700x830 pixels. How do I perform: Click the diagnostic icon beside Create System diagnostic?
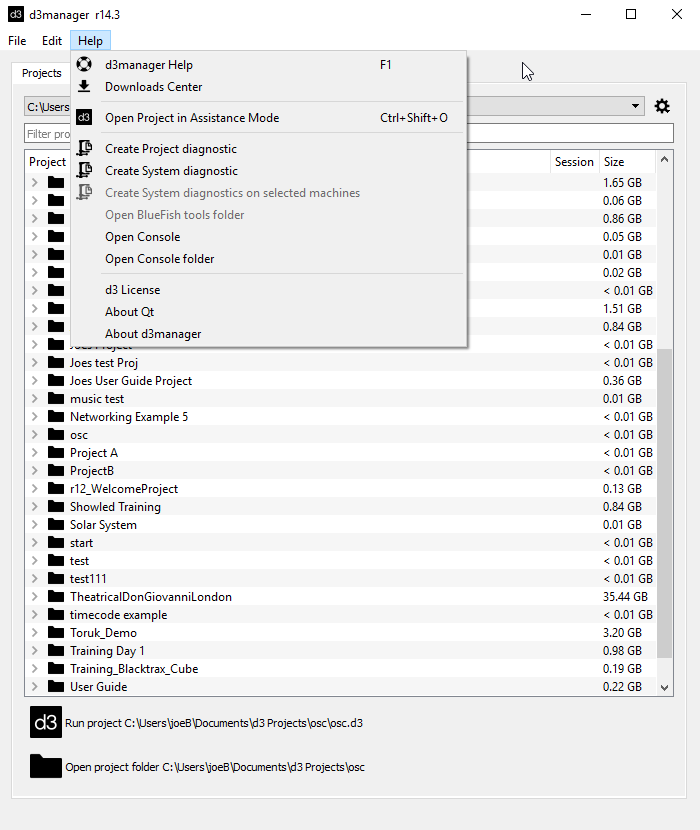84,170
